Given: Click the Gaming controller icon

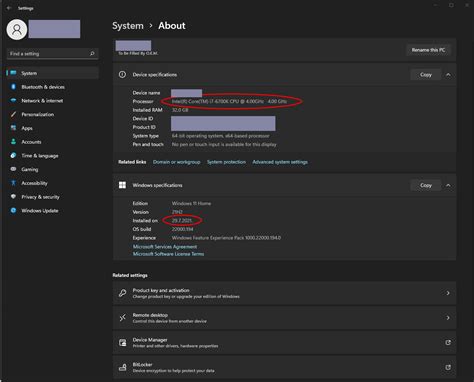Looking at the screenshot, I should click(x=13, y=169).
